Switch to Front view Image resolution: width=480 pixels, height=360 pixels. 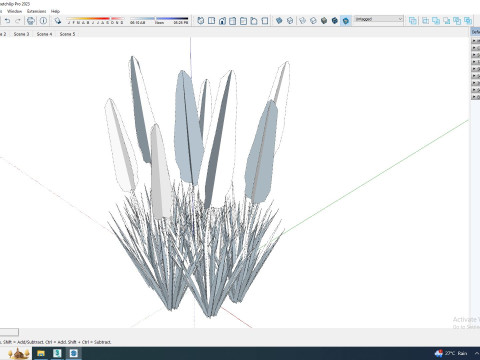pyautogui.click(x=222, y=21)
